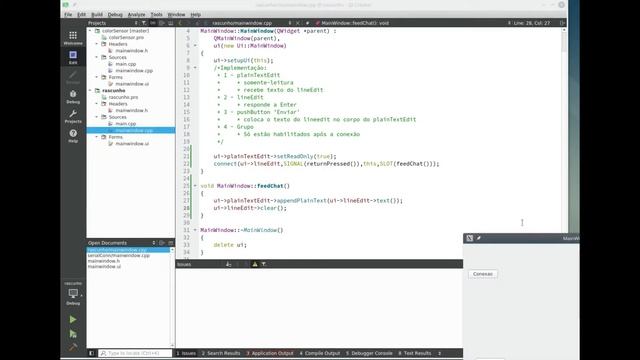Switch to 2 Search Results pane

[x=221, y=353]
